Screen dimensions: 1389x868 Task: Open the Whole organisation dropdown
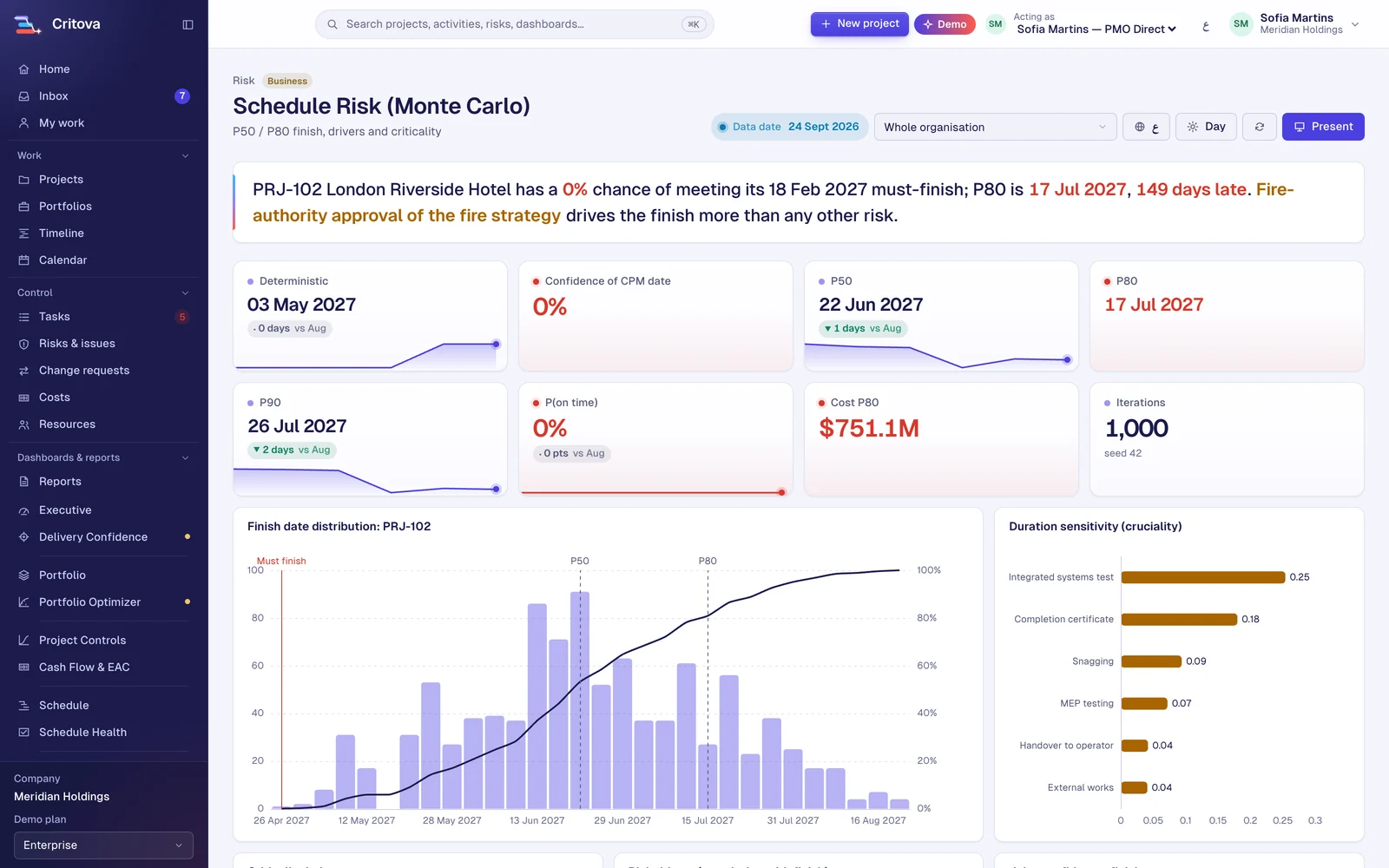(995, 127)
